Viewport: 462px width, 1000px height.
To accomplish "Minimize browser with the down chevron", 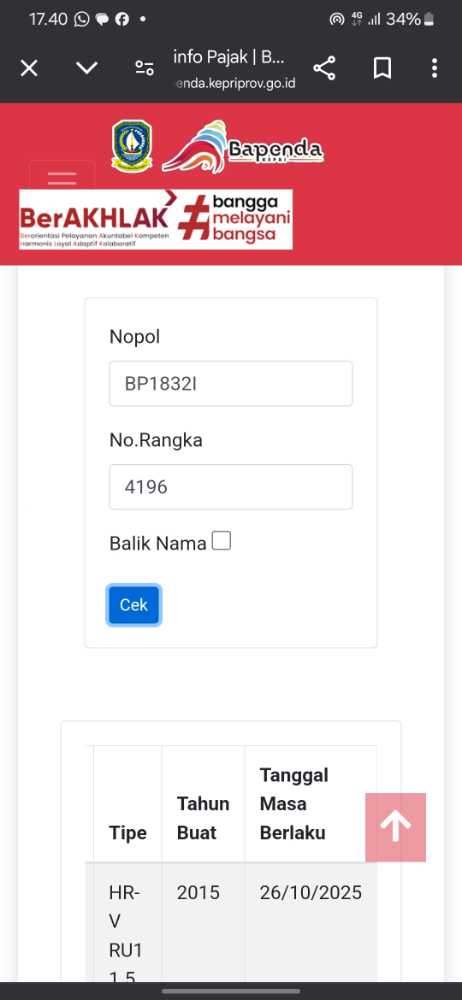I will [x=86, y=68].
